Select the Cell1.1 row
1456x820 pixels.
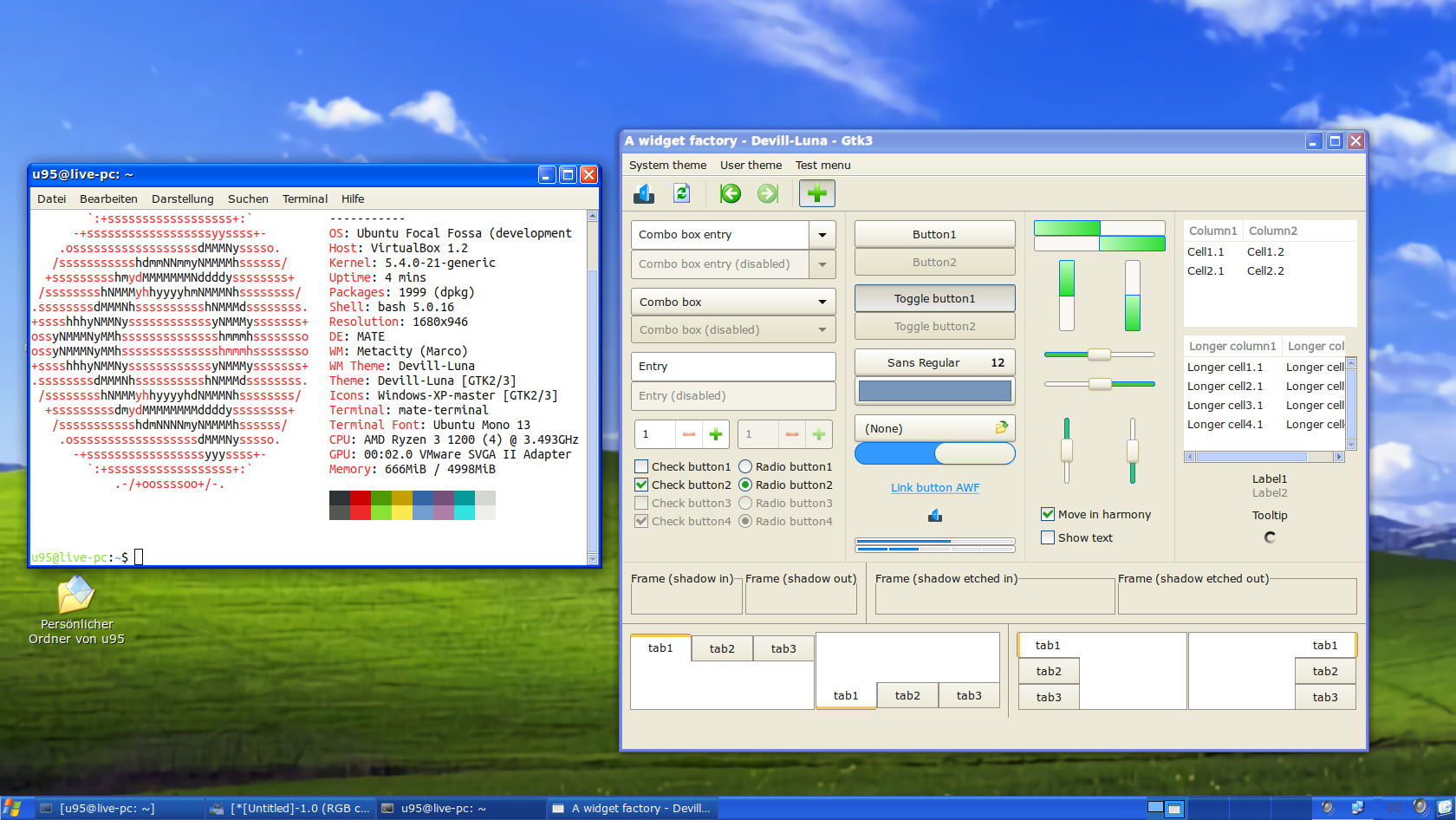1270,251
